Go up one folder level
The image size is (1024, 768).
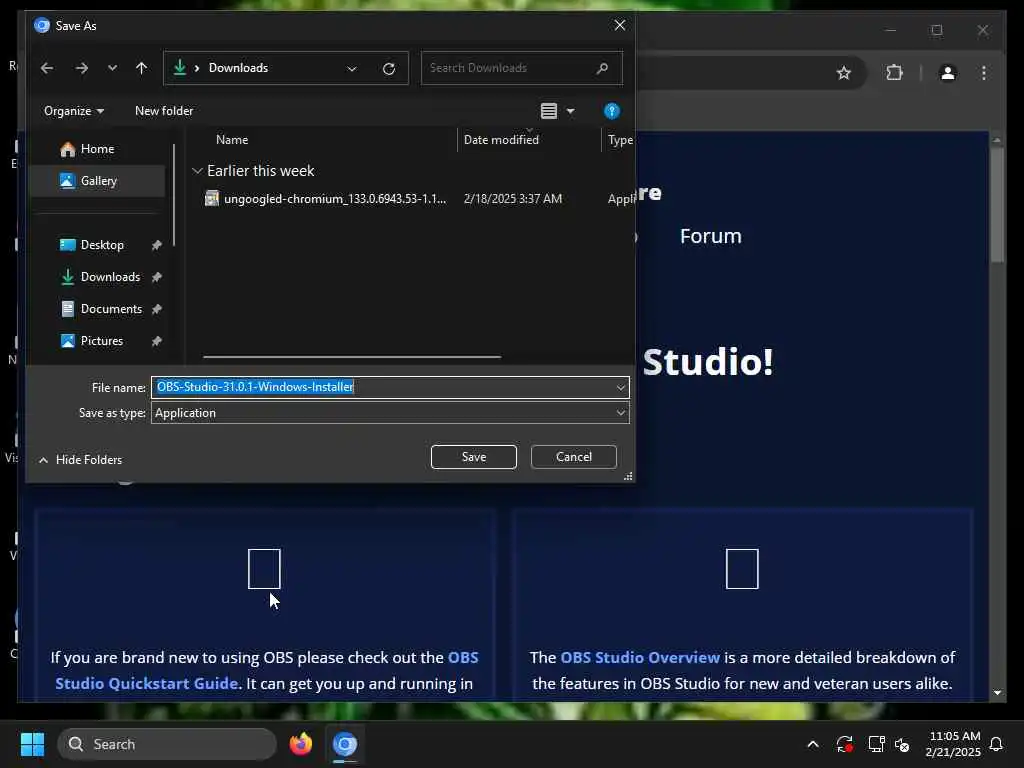pyautogui.click(x=142, y=68)
